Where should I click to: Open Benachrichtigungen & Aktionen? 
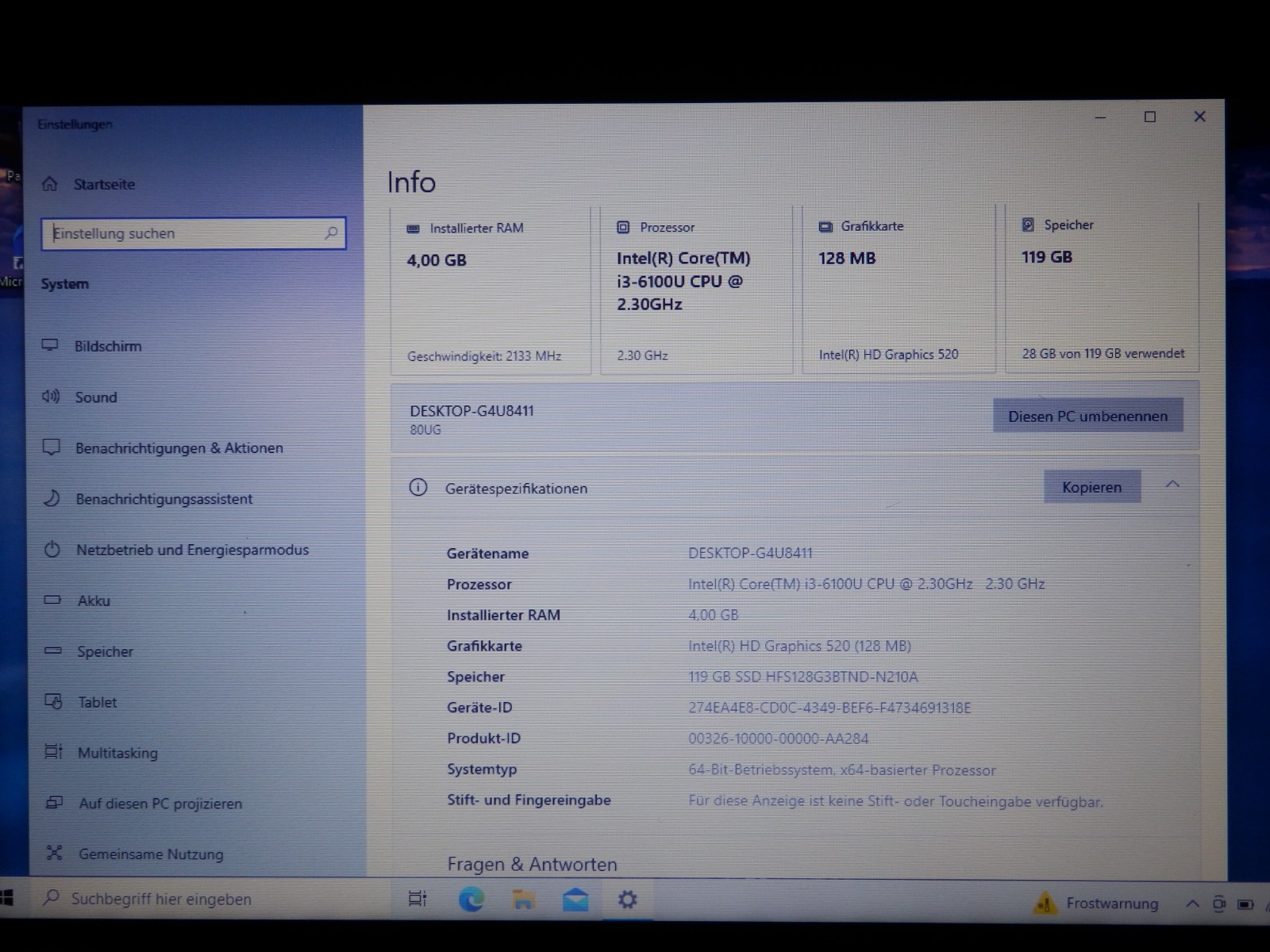179,447
